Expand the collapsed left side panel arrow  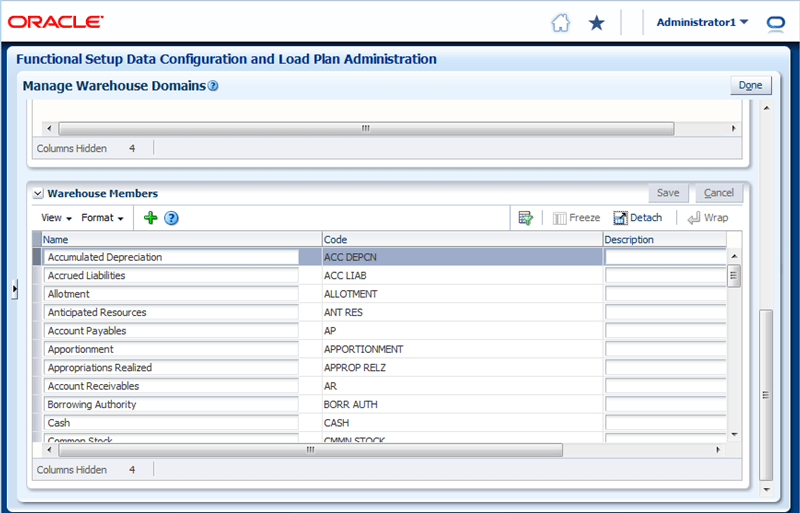pyautogui.click(x=15, y=289)
